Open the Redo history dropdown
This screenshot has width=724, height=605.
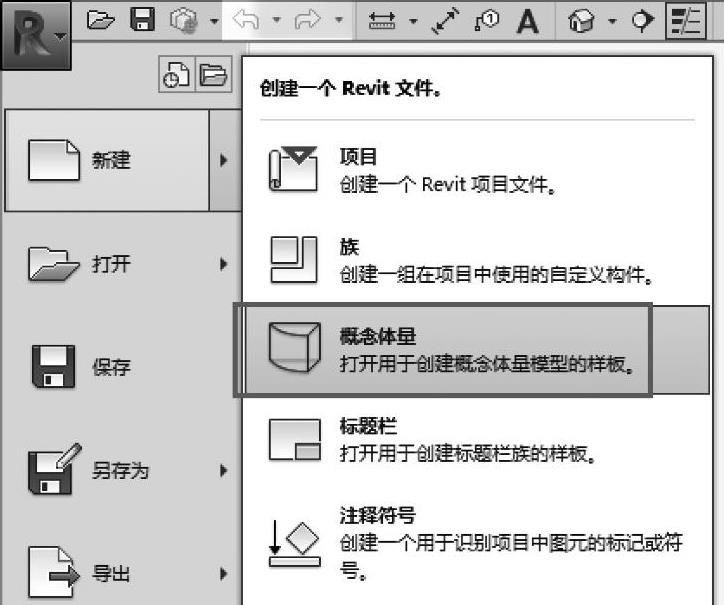tap(339, 20)
